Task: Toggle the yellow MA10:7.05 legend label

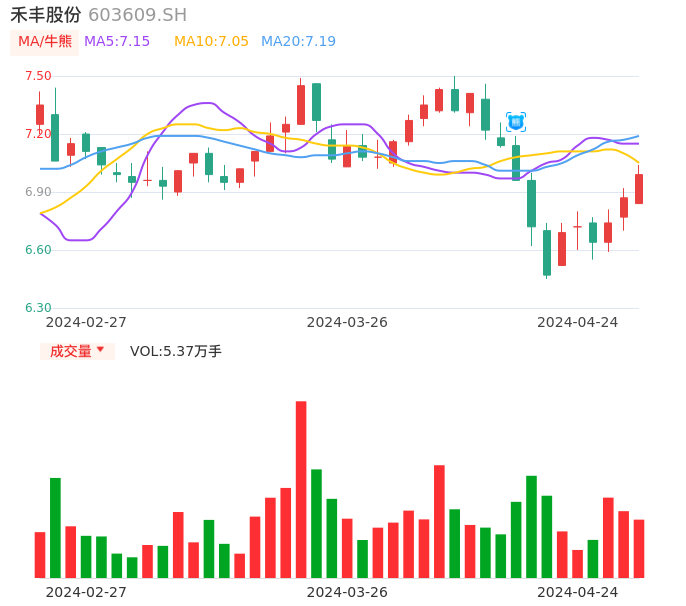Action: point(211,42)
